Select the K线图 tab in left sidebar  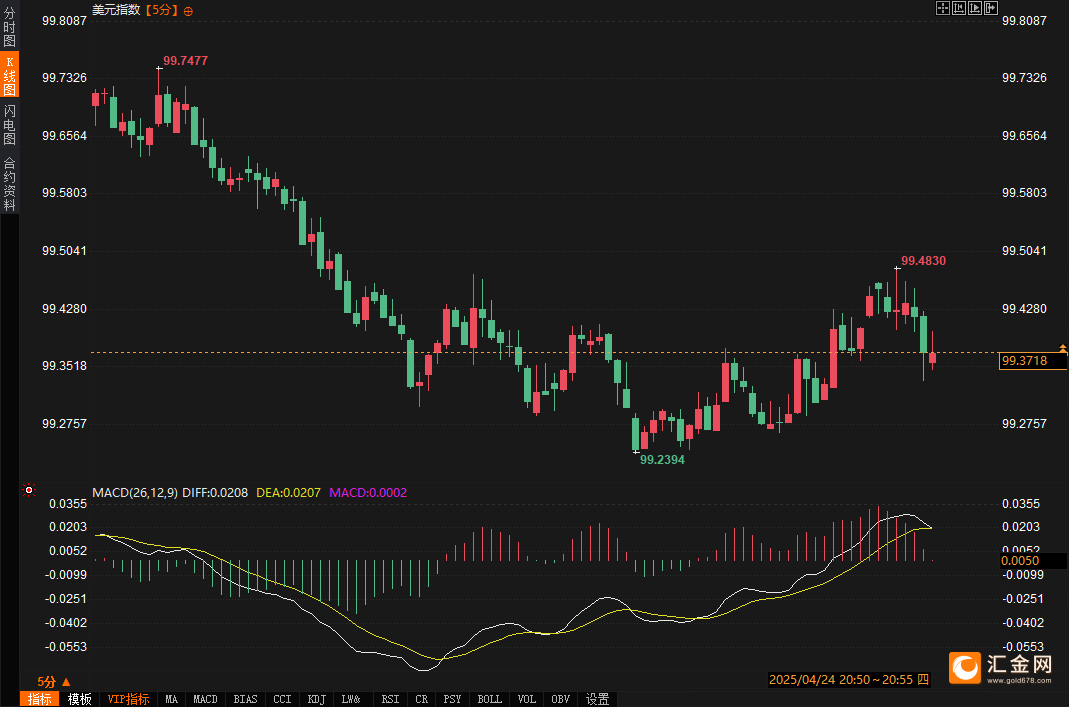(10, 76)
